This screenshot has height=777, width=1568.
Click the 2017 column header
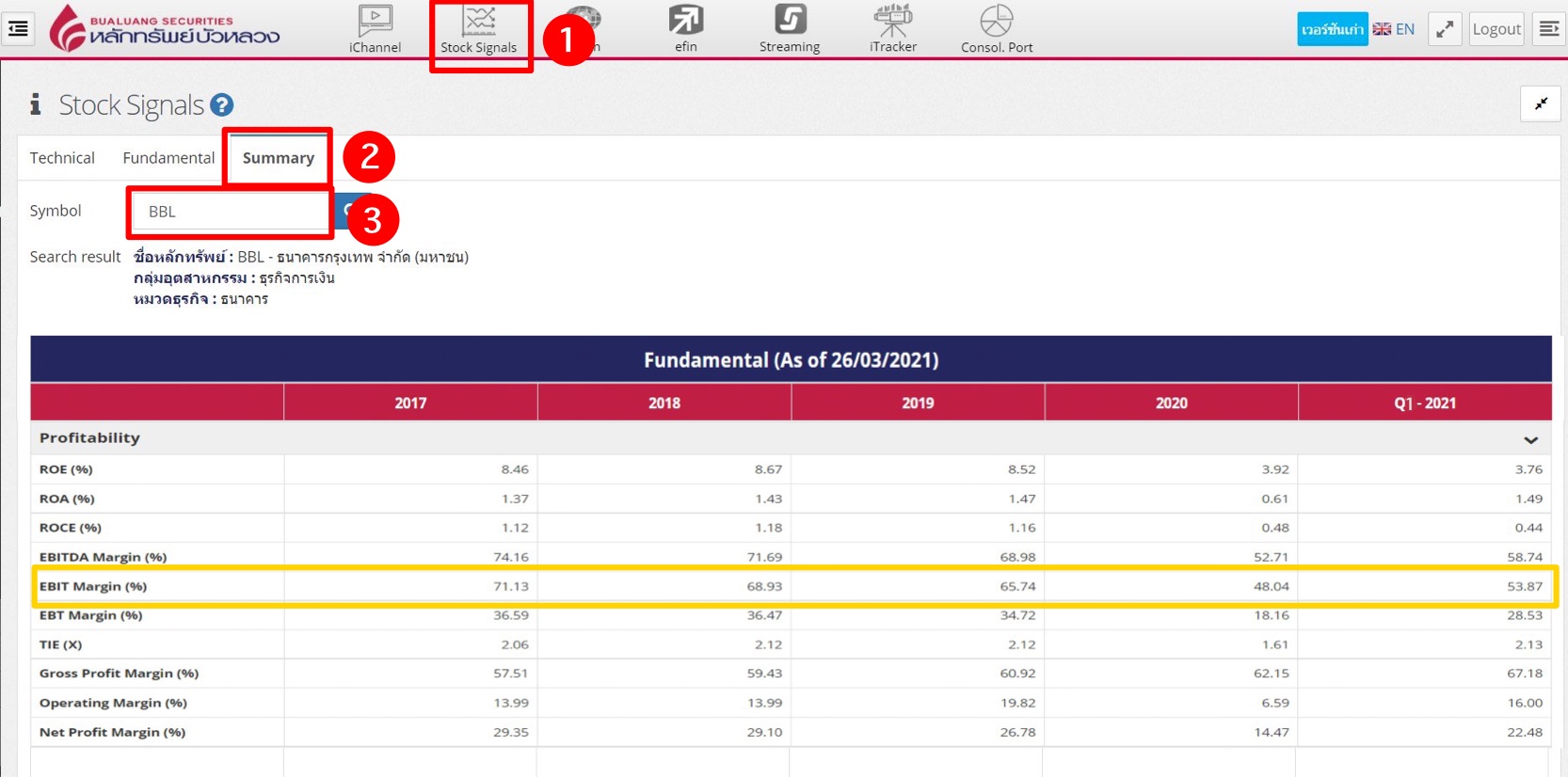pyautogui.click(x=410, y=403)
